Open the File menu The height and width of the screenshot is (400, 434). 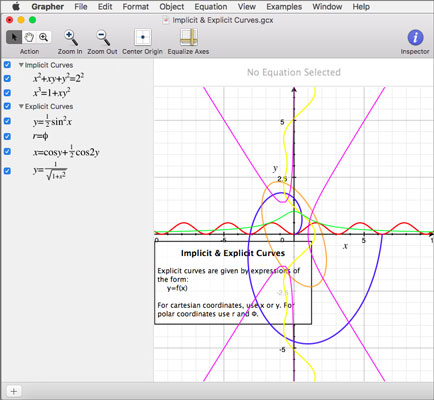point(81,7)
